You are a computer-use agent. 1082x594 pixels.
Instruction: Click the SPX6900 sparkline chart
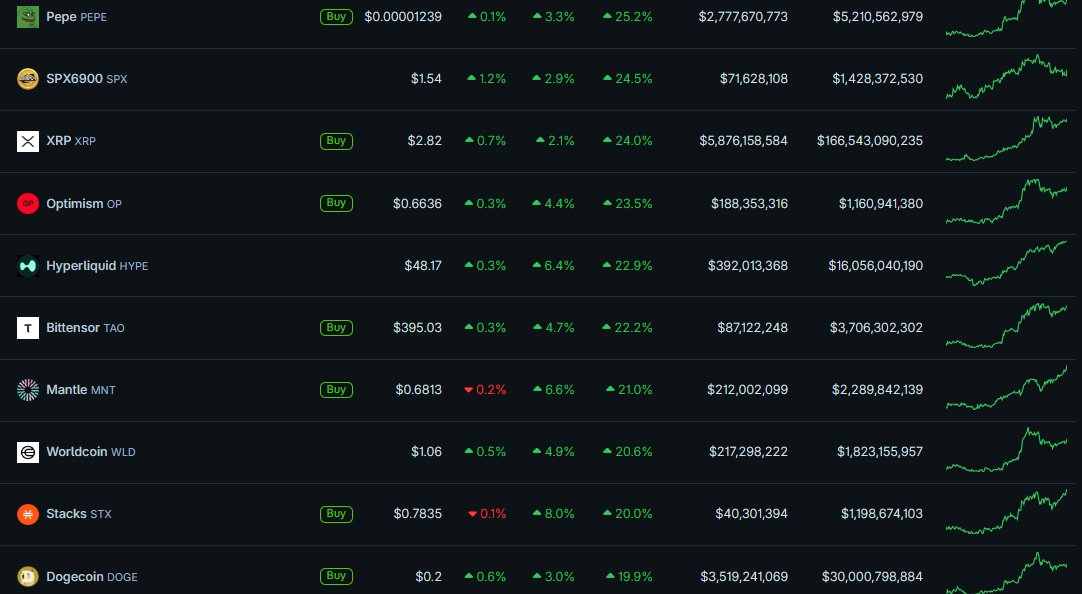pos(1006,77)
